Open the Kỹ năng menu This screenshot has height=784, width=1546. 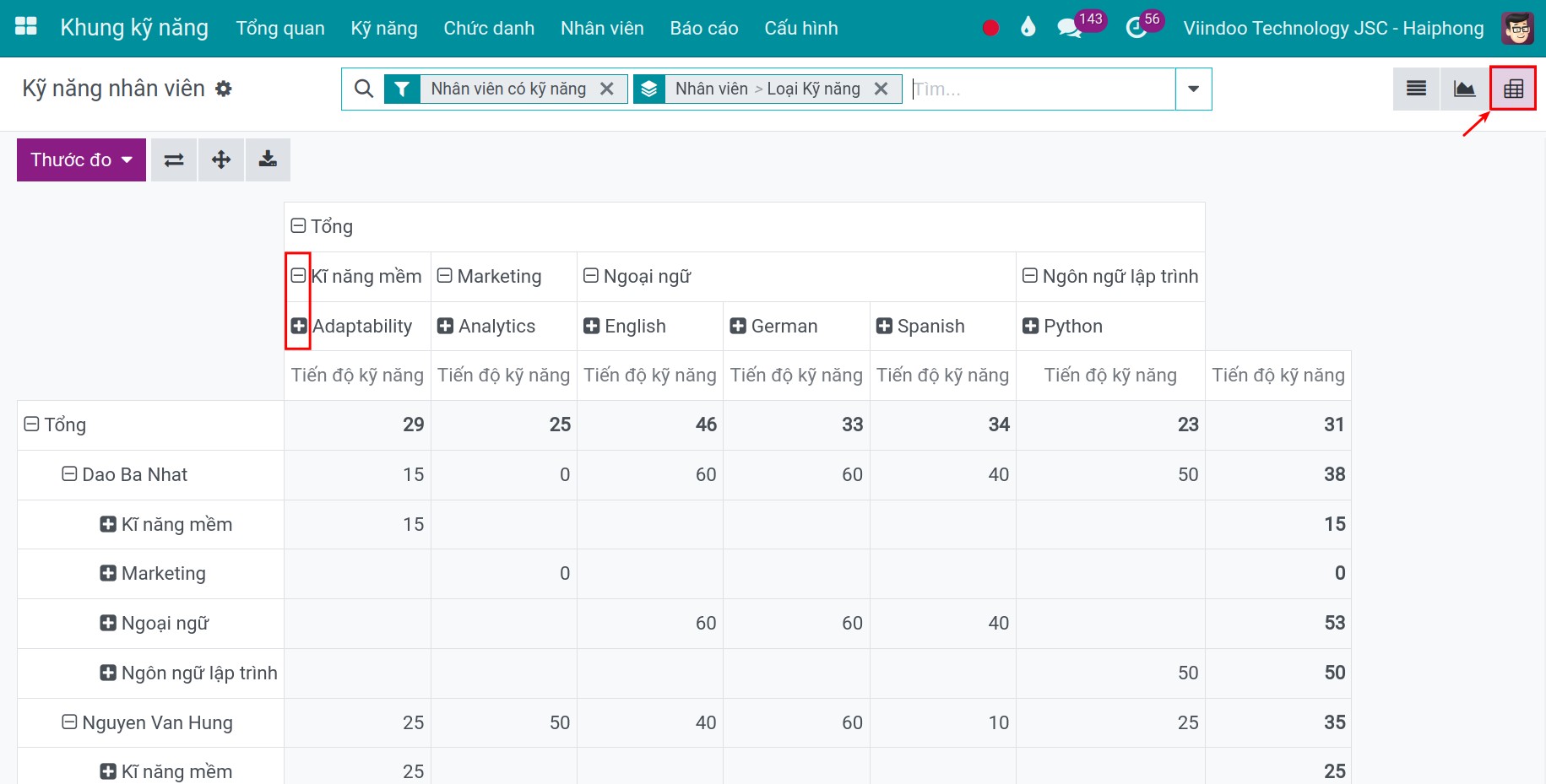tap(384, 28)
